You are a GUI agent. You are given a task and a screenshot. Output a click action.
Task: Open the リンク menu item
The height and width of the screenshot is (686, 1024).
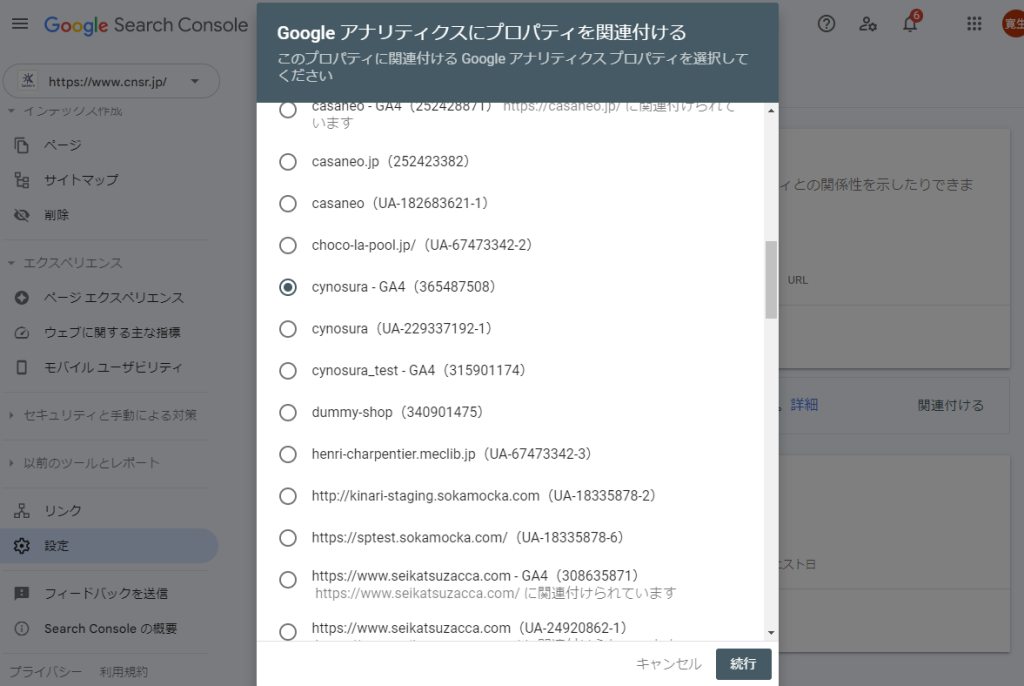pos(109,511)
